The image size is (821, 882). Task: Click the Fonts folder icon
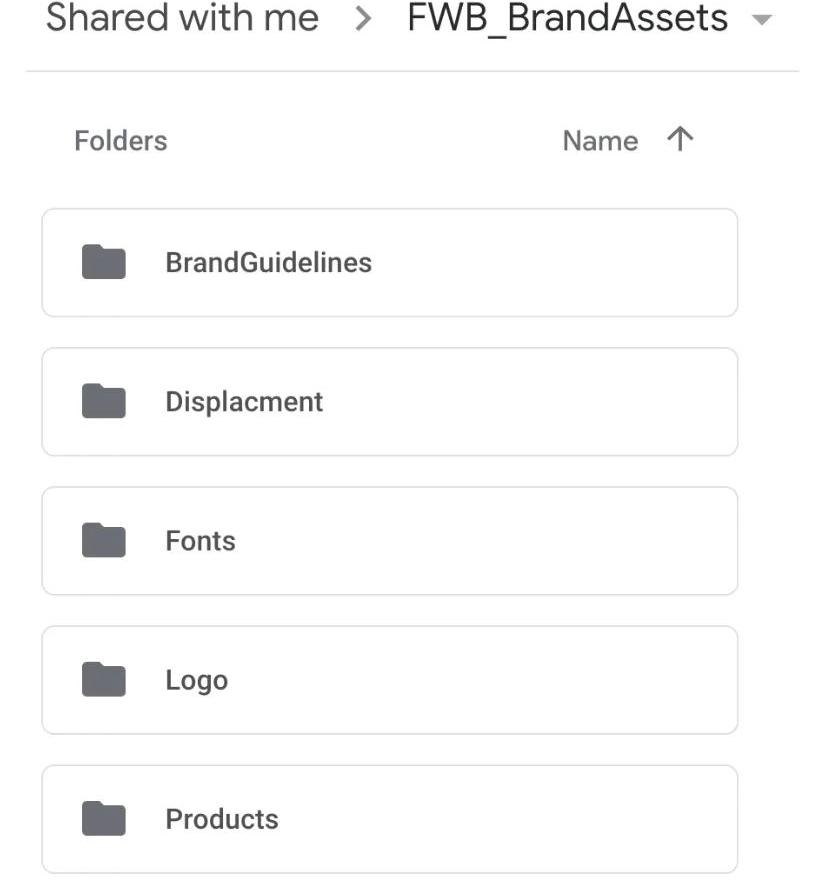103,540
